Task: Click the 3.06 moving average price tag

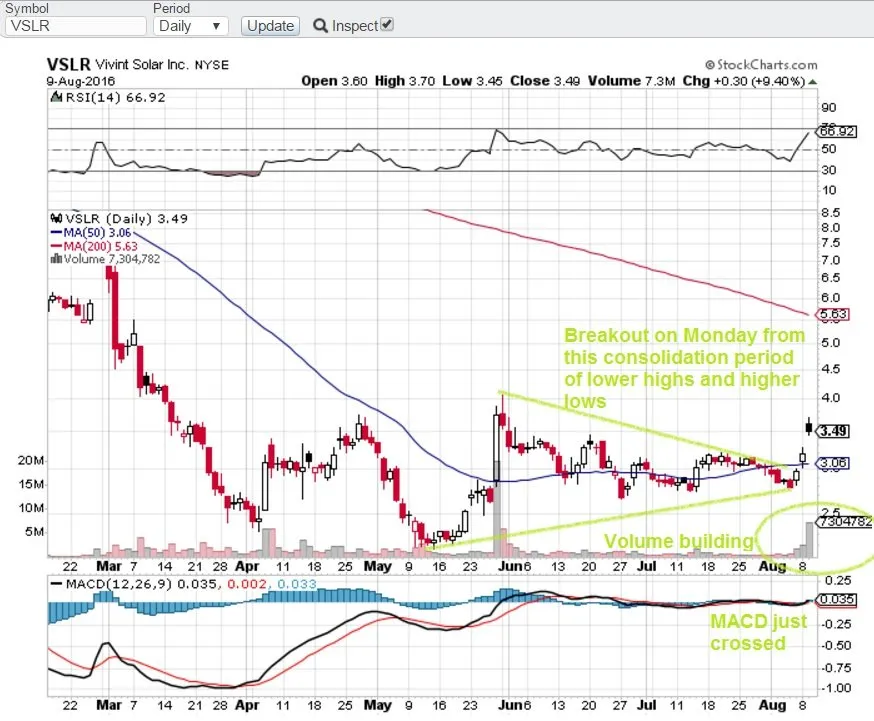Action: (833, 463)
